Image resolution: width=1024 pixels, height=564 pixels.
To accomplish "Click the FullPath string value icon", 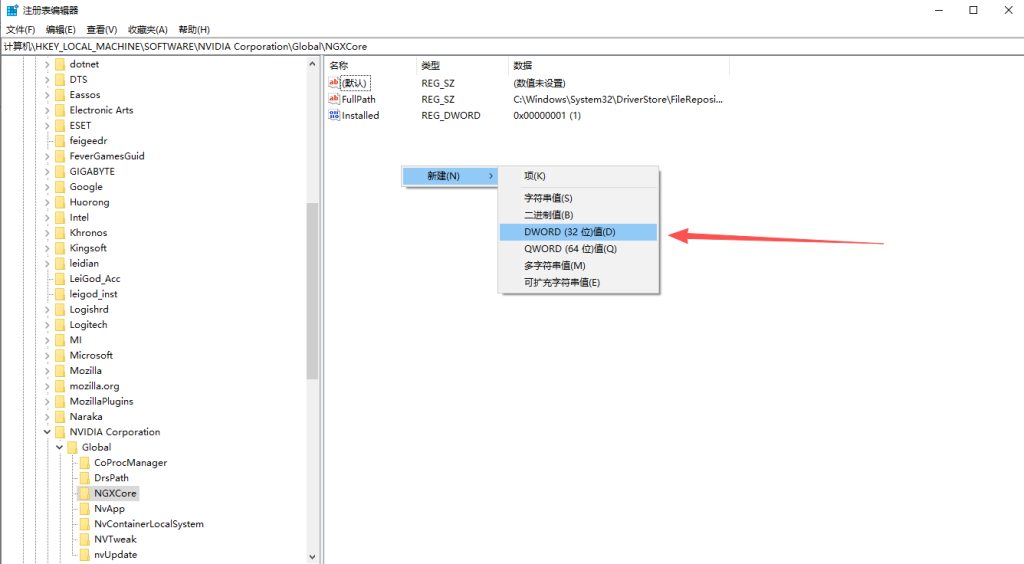I will 334,99.
